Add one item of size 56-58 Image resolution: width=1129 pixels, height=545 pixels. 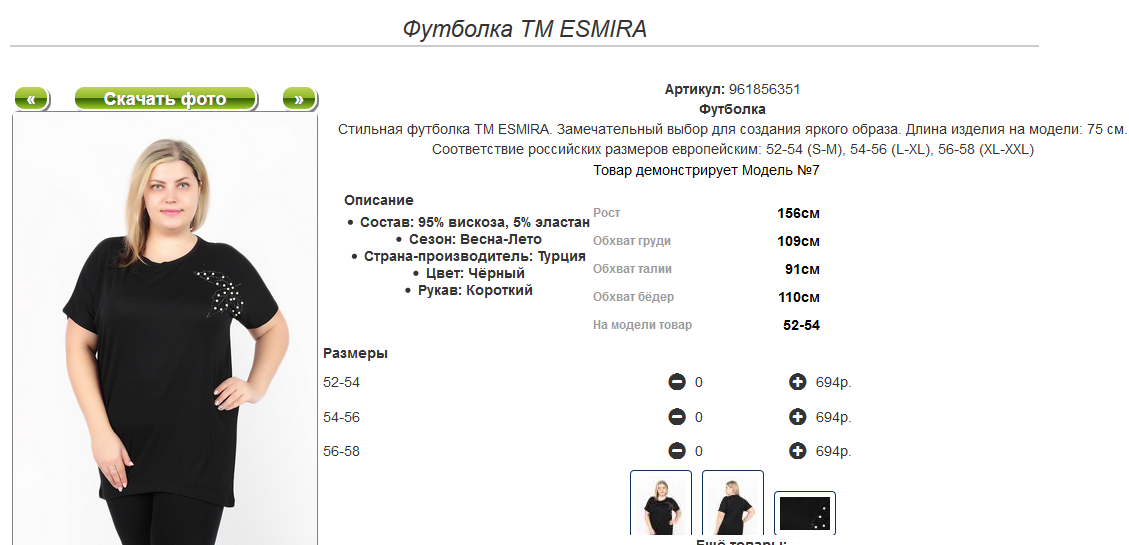tap(797, 451)
